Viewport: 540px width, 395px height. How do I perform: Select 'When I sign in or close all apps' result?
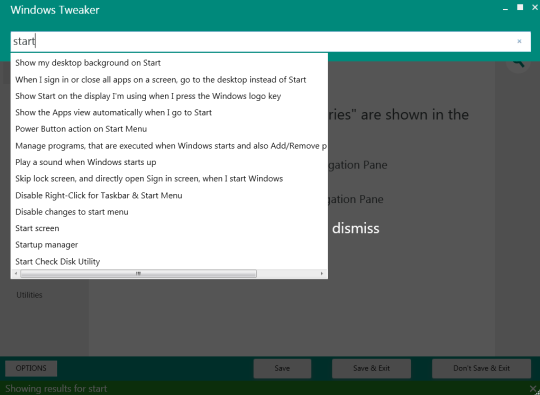pyautogui.click(x=169, y=80)
